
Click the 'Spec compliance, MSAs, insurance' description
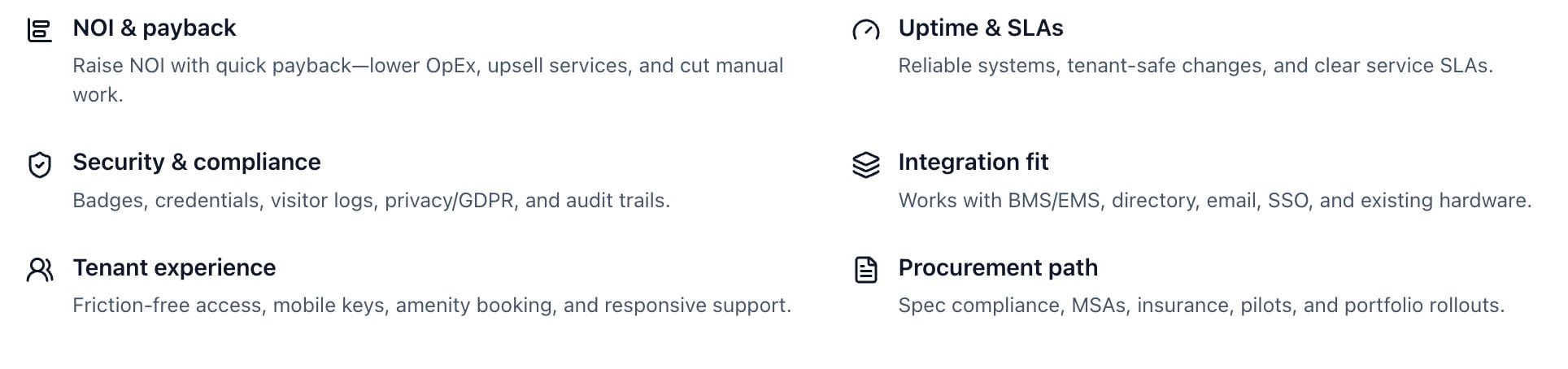(x=1200, y=306)
